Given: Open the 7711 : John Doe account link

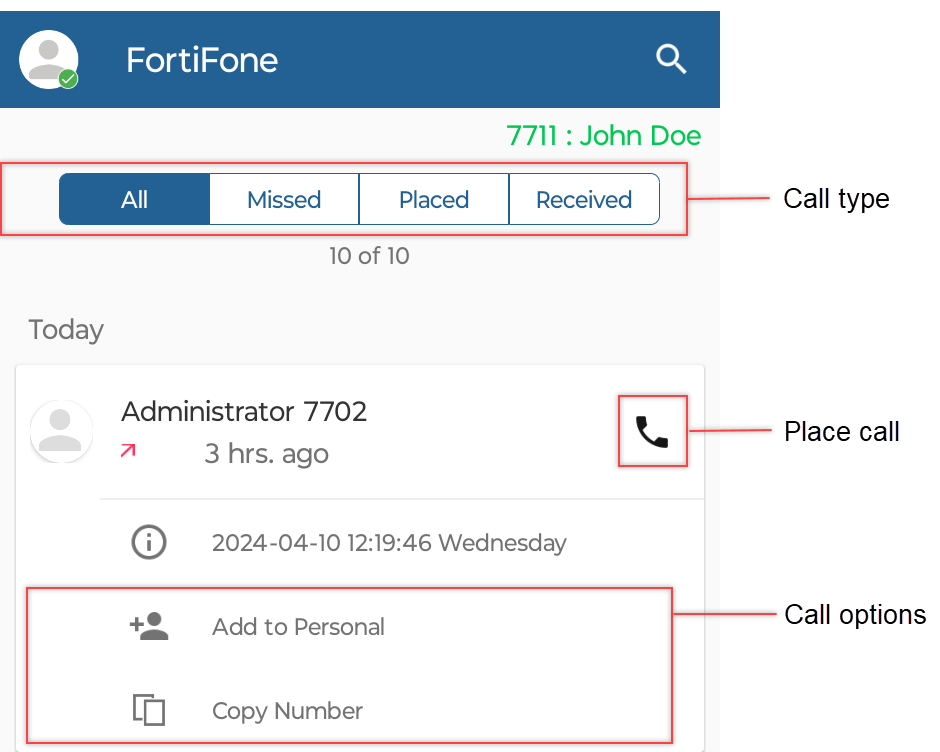Looking at the screenshot, I should tap(604, 136).
